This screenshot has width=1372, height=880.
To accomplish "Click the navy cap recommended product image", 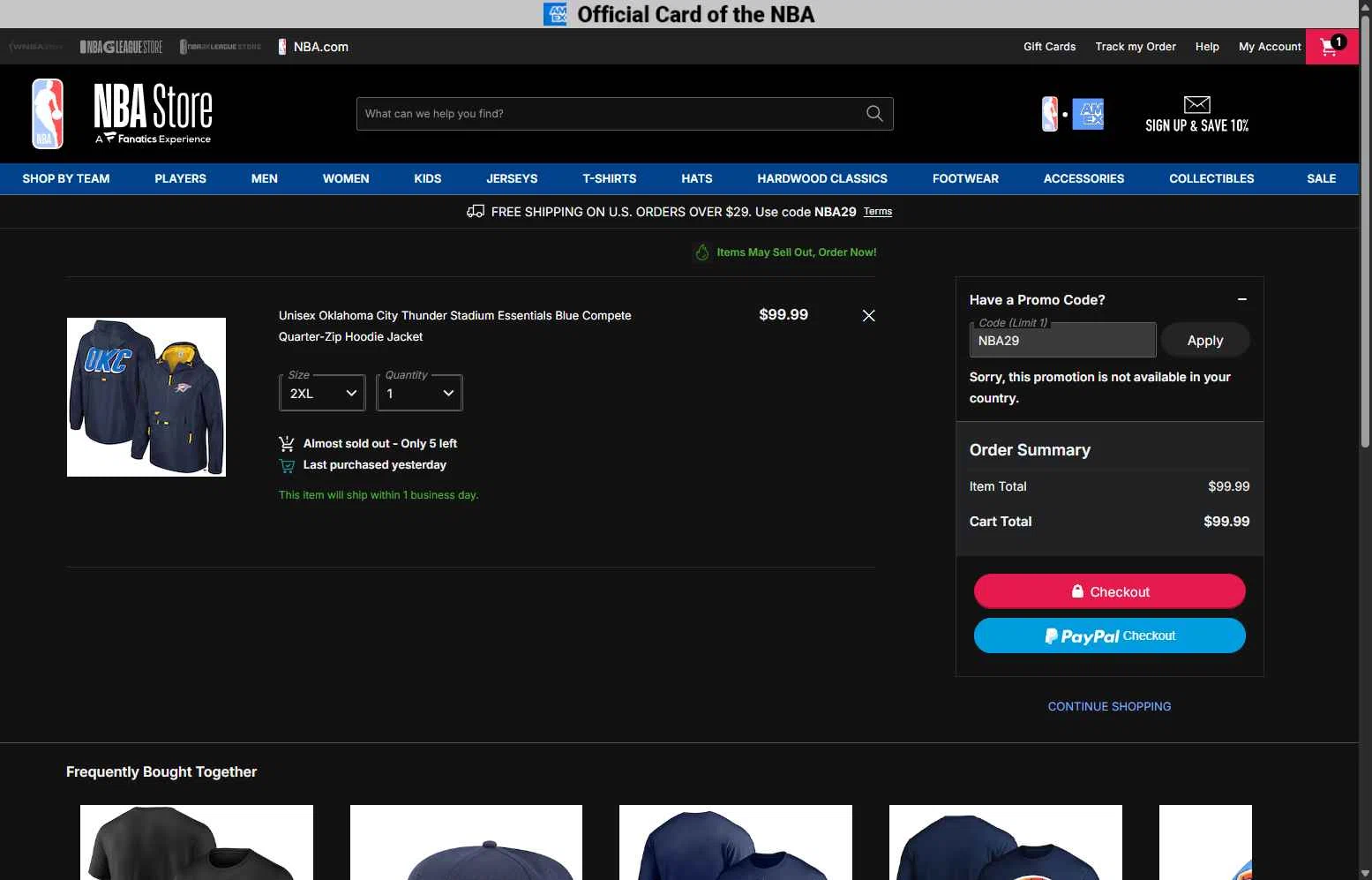I will (466, 842).
